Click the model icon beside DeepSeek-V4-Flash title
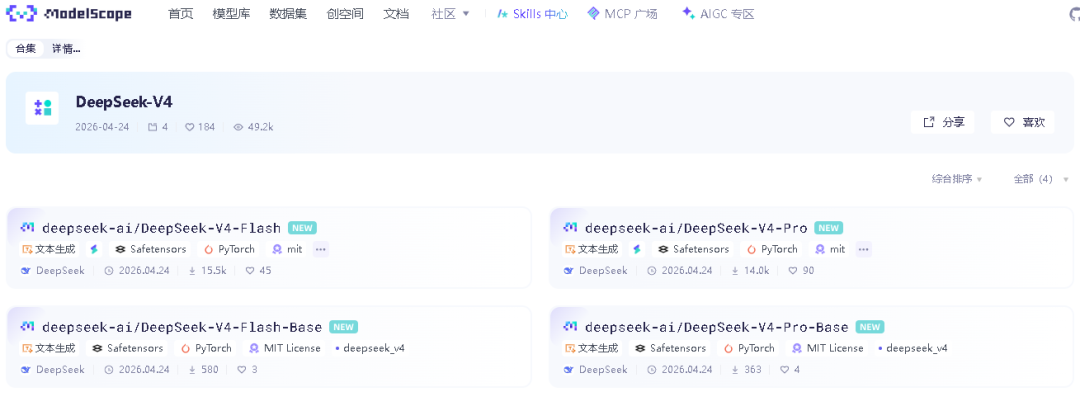Viewport: 1080px width, 411px height. point(28,227)
